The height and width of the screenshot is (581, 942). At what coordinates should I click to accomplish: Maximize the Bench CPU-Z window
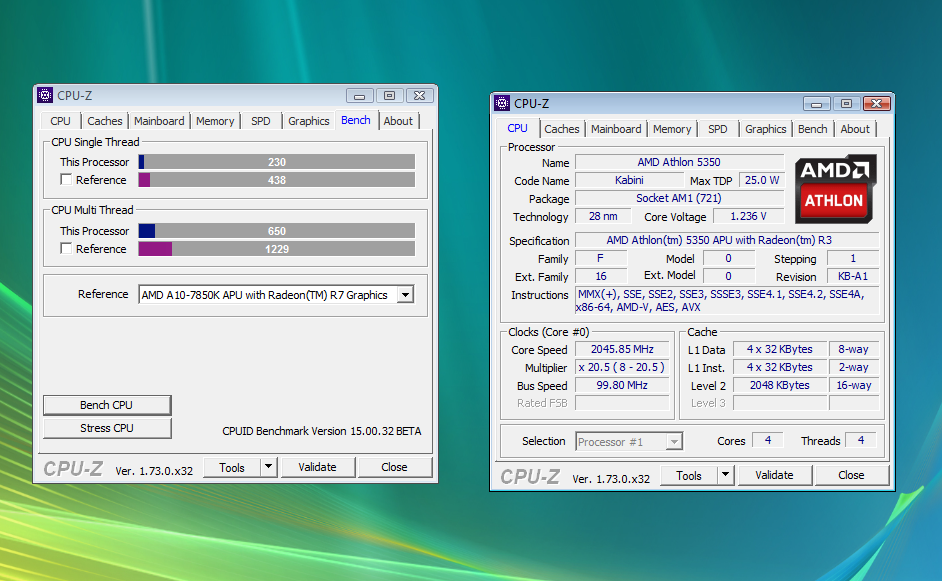389,96
